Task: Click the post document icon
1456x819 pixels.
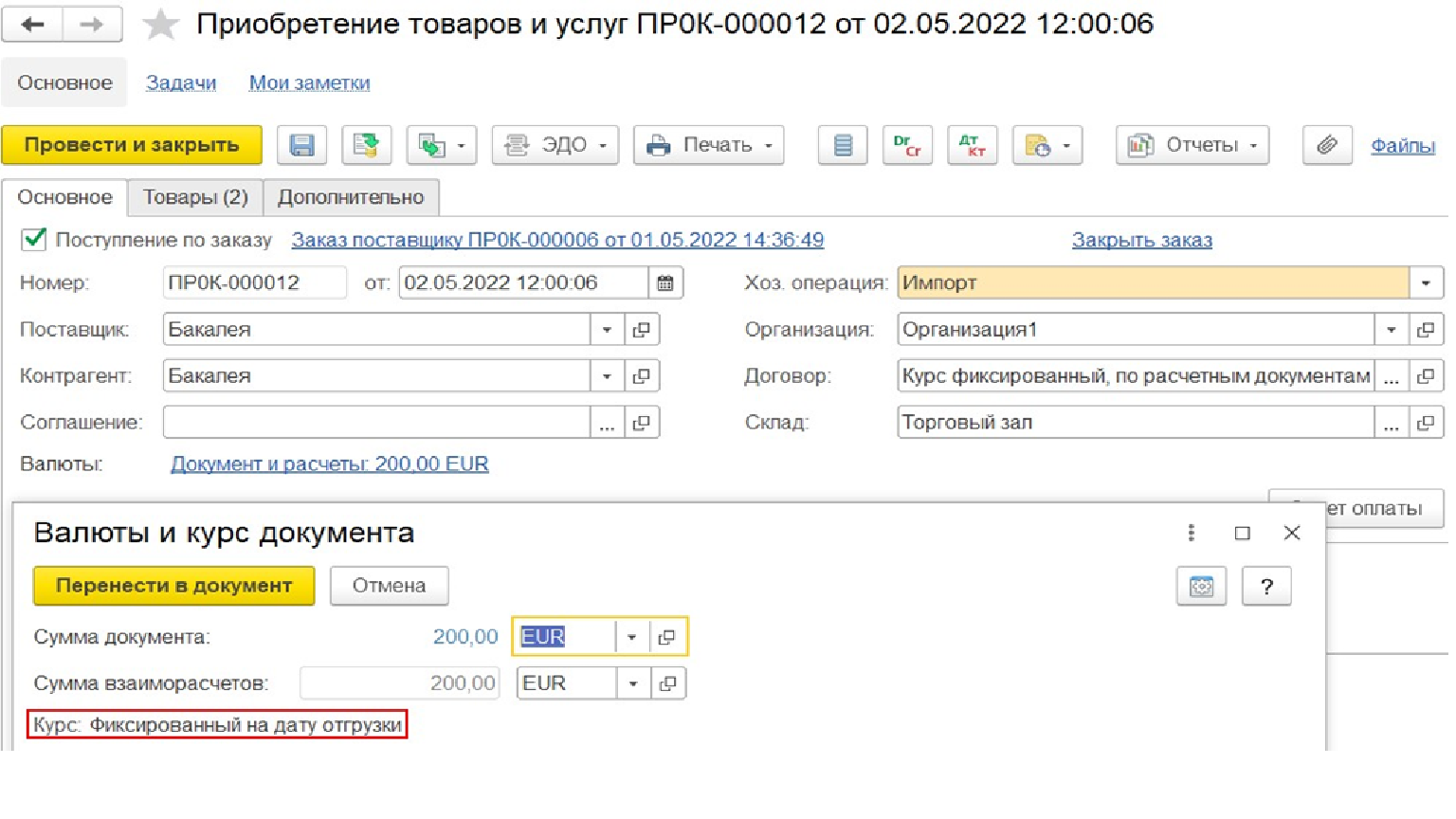Action: pos(366,145)
